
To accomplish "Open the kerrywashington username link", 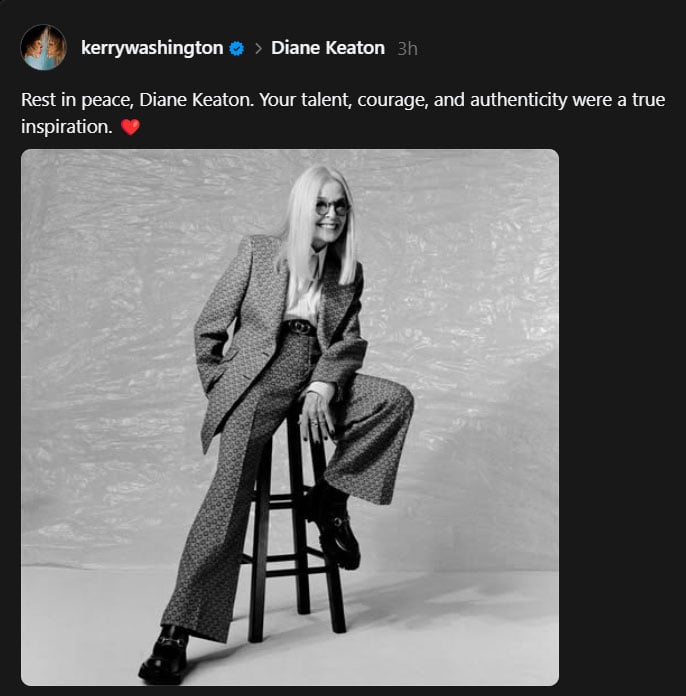I will coord(152,48).
